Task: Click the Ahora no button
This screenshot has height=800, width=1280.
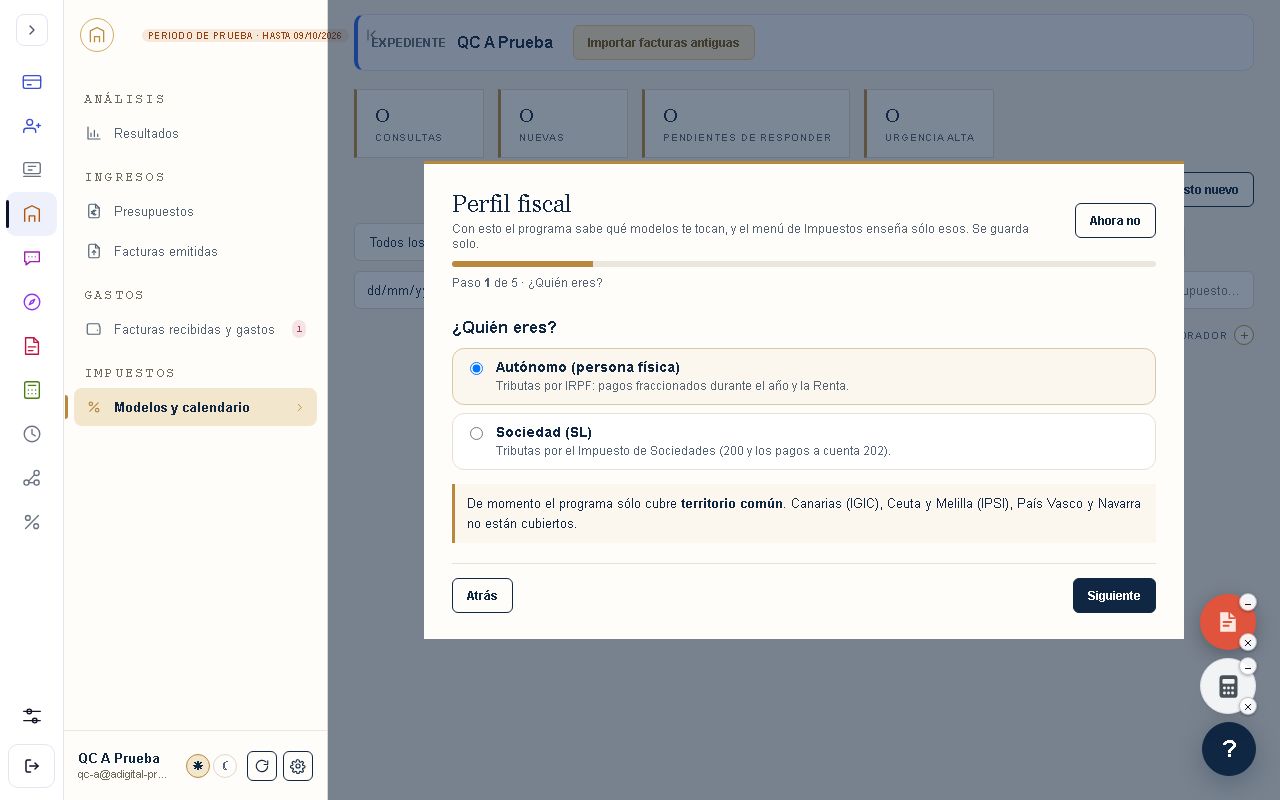Action: click(1115, 220)
